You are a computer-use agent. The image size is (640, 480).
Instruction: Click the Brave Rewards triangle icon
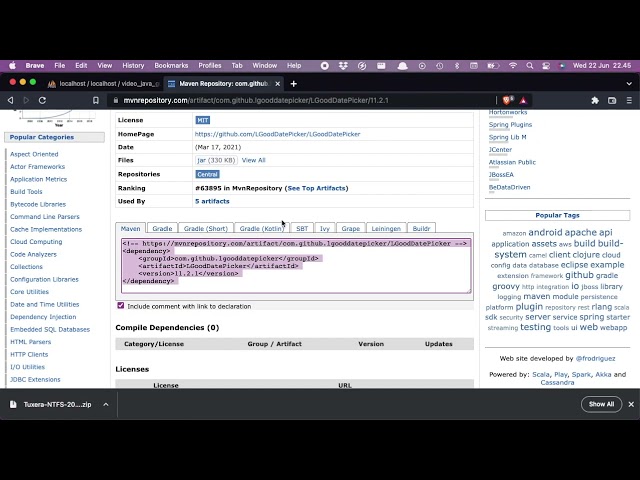point(524,100)
